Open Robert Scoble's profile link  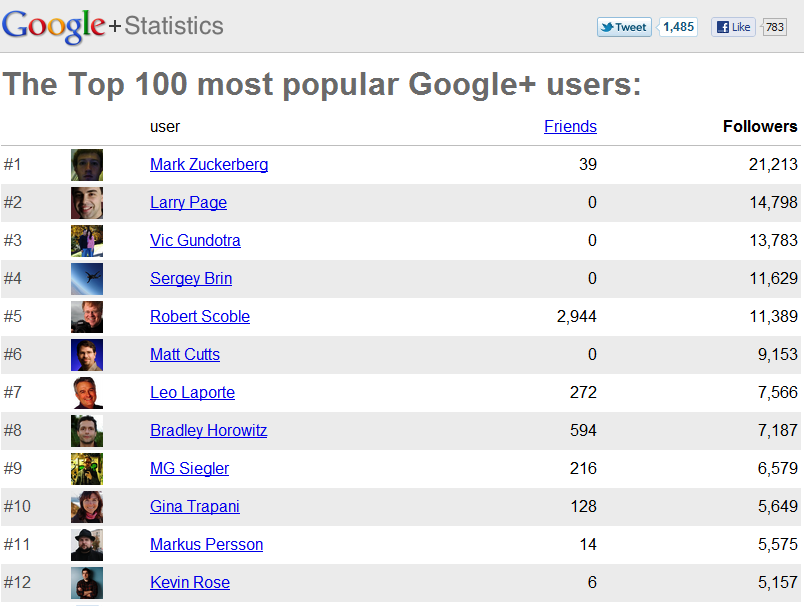(x=199, y=316)
